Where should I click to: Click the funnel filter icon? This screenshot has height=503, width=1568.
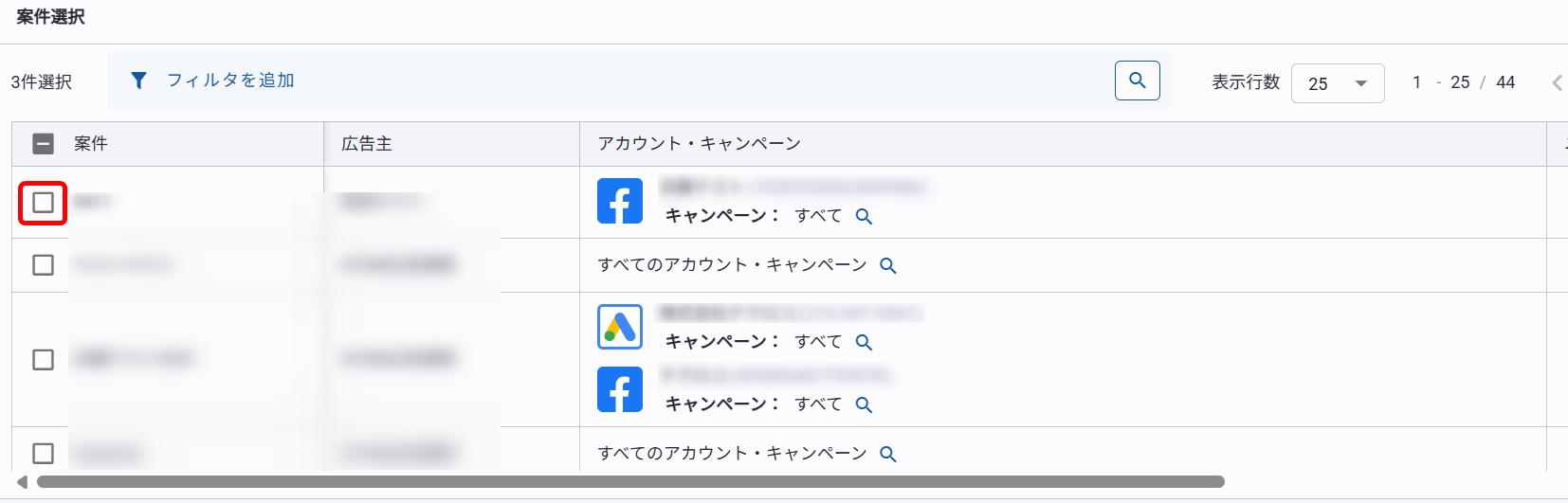pos(139,81)
